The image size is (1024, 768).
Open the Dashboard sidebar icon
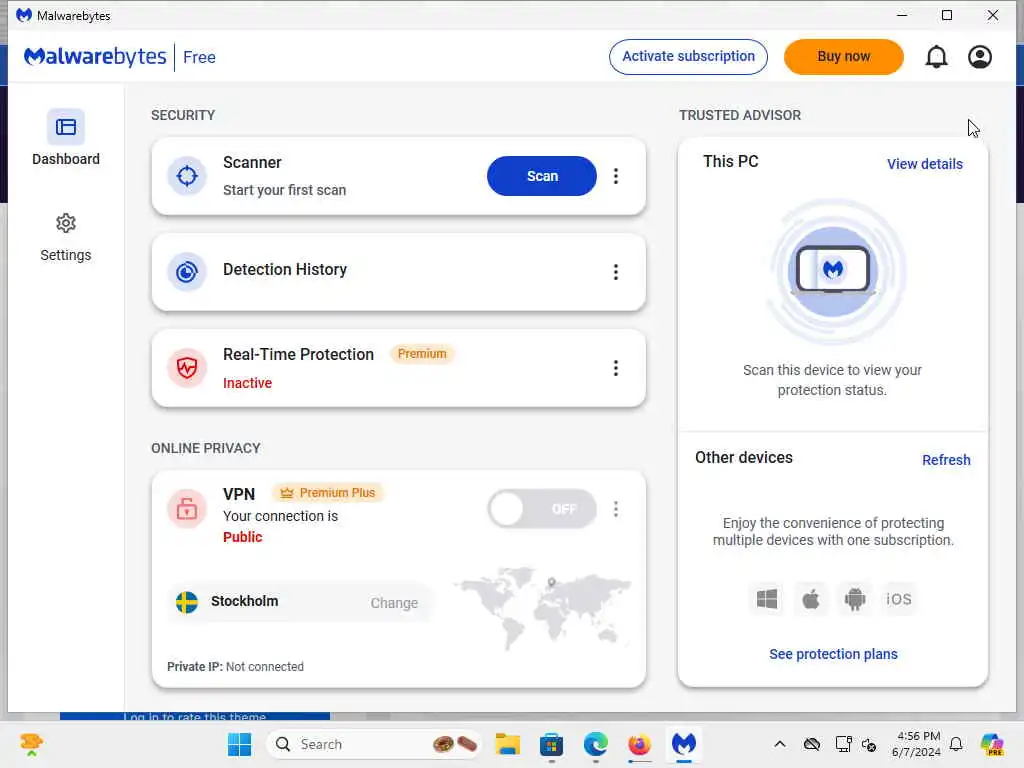tap(65, 127)
